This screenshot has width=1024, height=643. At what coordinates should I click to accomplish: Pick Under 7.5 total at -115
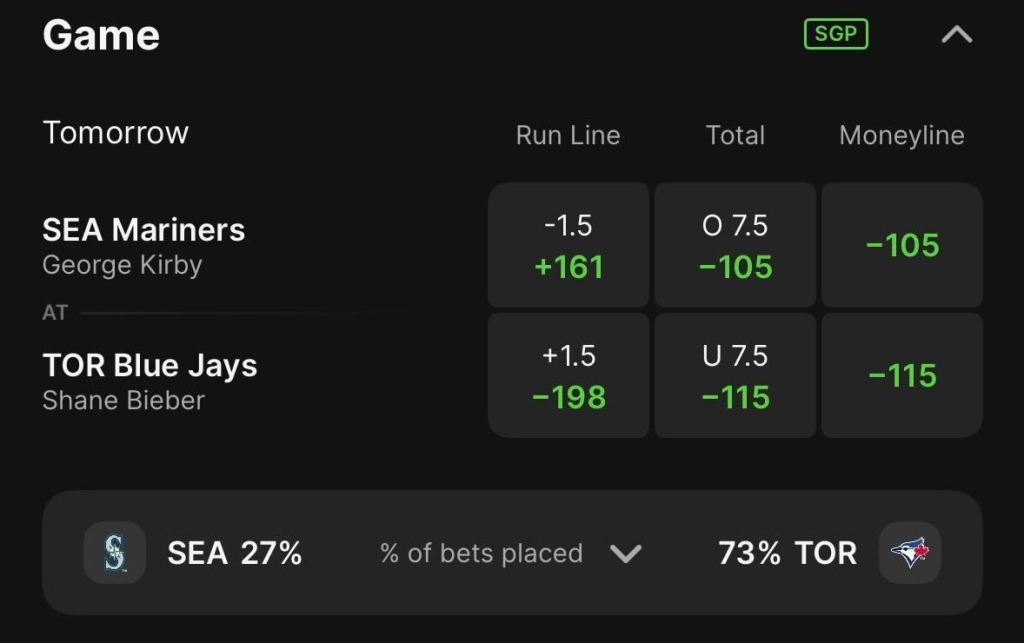pyautogui.click(x=735, y=375)
